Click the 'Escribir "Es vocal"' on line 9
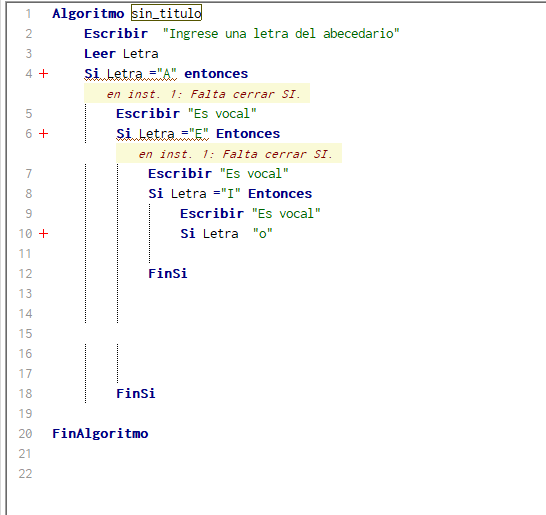The width and height of the screenshot is (546, 515). (x=250, y=213)
